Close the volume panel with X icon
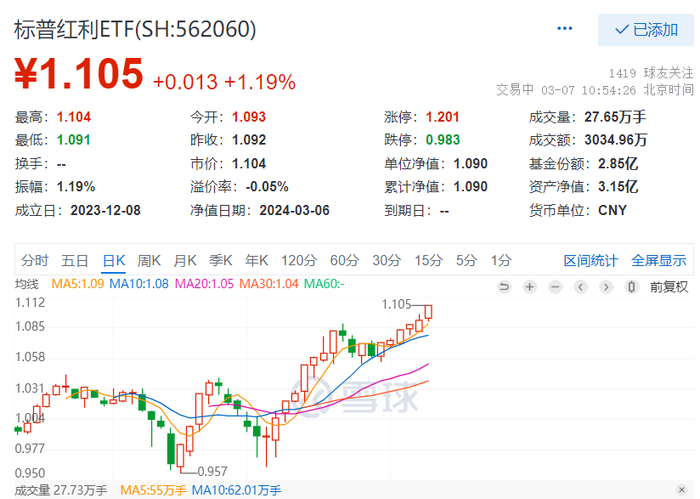Screen dimensions: 700x499 [681, 490]
